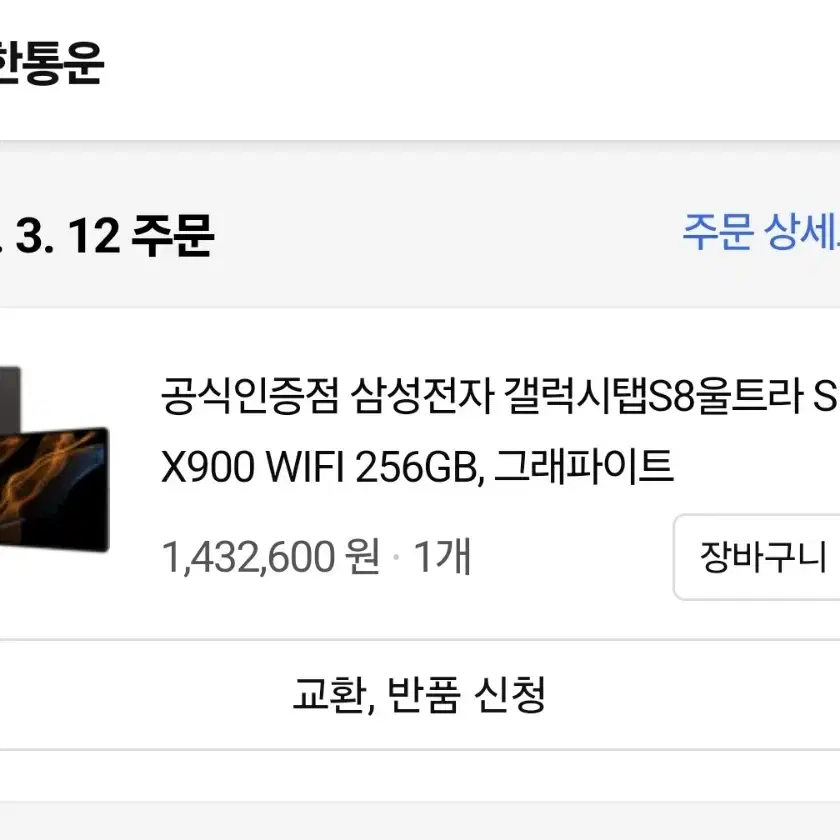Image resolution: width=840 pixels, height=840 pixels.
Task: Click the orange-wave tablet screen in the product image
Action: click(x=54, y=489)
